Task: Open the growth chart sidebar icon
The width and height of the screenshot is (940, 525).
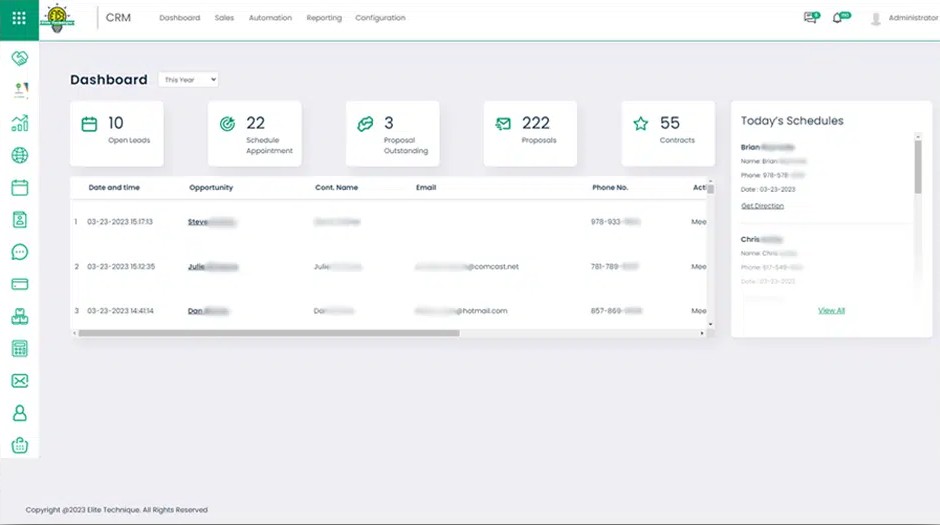Action: pyautogui.click(x=19, y=123)
